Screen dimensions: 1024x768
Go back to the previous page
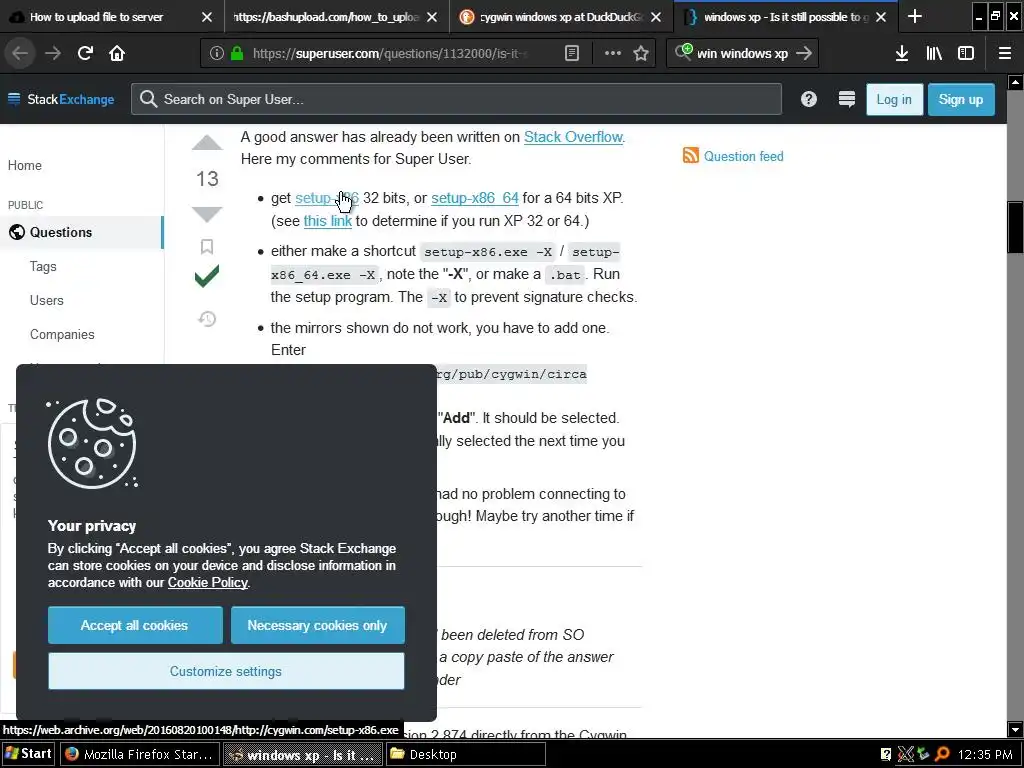point(20,54)
